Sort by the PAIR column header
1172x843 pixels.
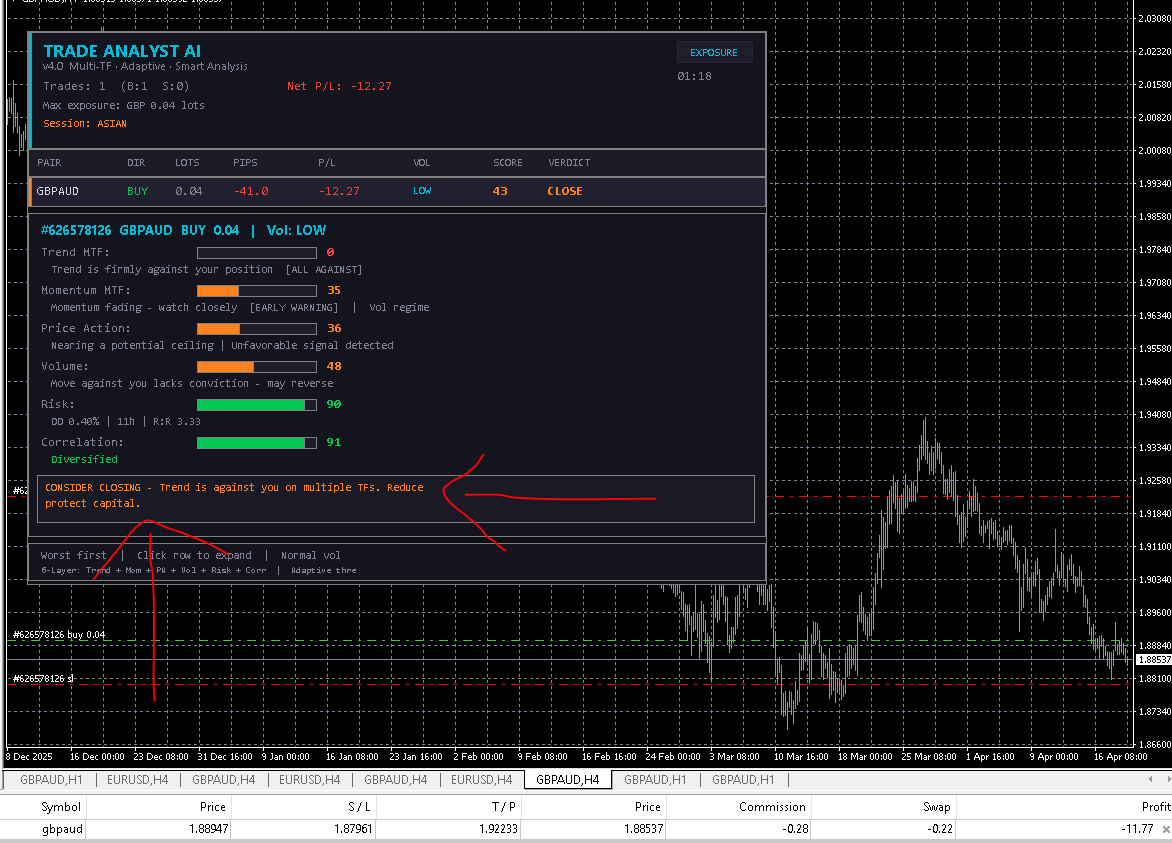click(49, 162)
